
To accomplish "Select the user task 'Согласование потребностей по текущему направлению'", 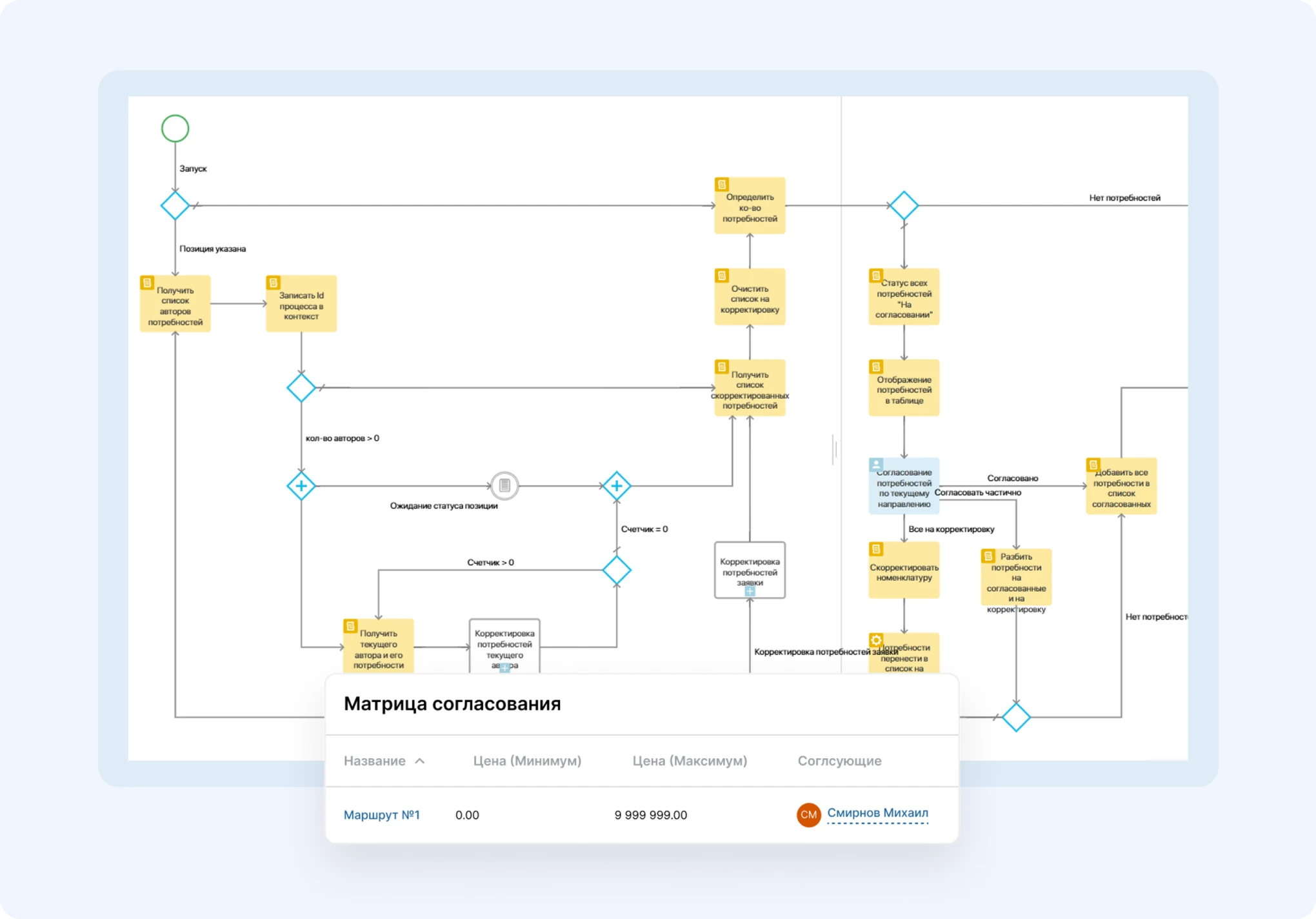I will 904,487.
